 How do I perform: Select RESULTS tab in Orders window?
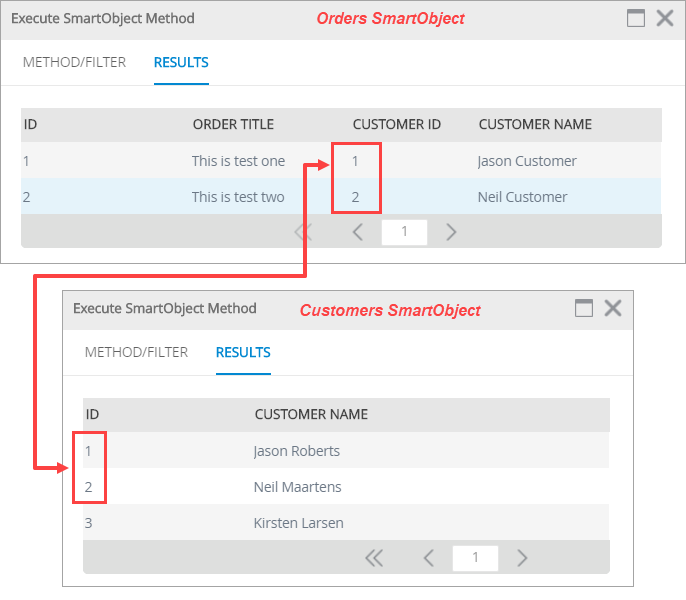tap(181, 62)
